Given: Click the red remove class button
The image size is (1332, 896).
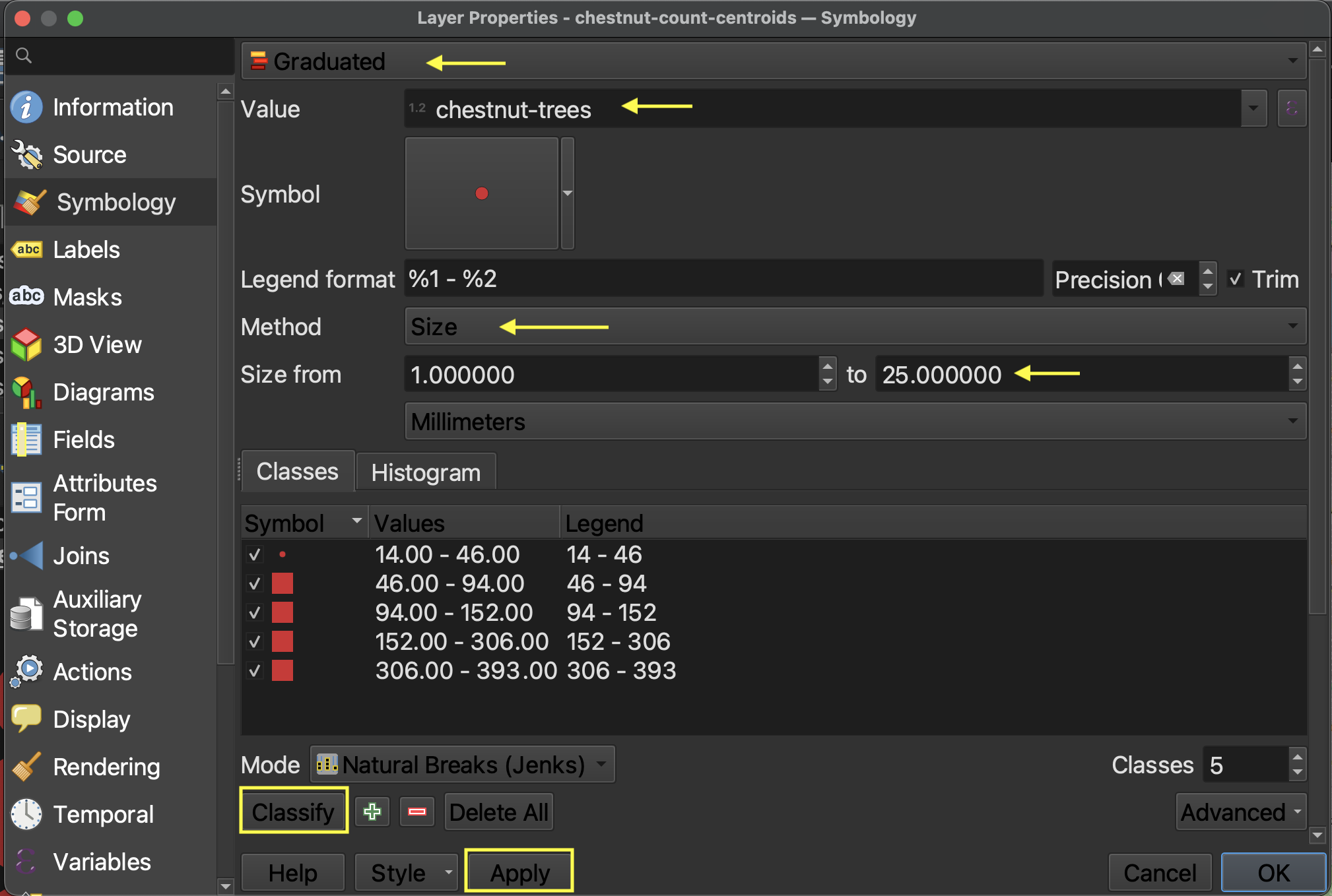Looking at the screenshot, I should (x=417, y=812).
